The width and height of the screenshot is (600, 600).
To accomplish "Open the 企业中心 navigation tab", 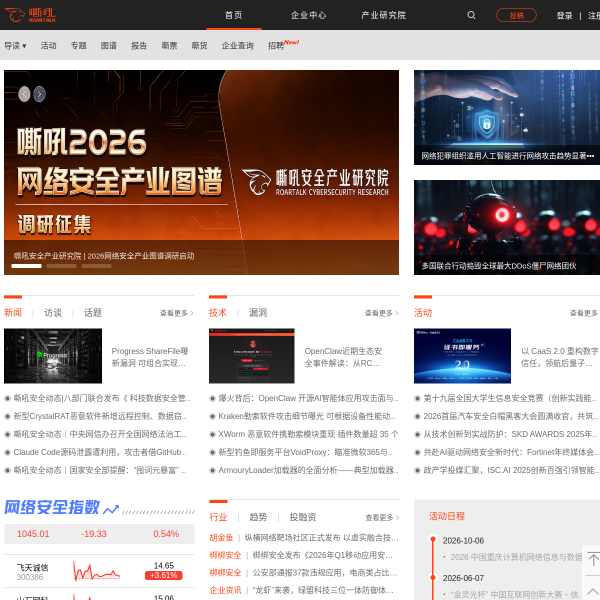I will coord(308,15).
